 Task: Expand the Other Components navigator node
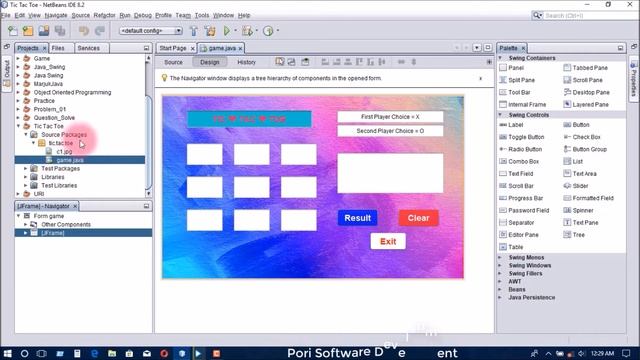(26, 224)
